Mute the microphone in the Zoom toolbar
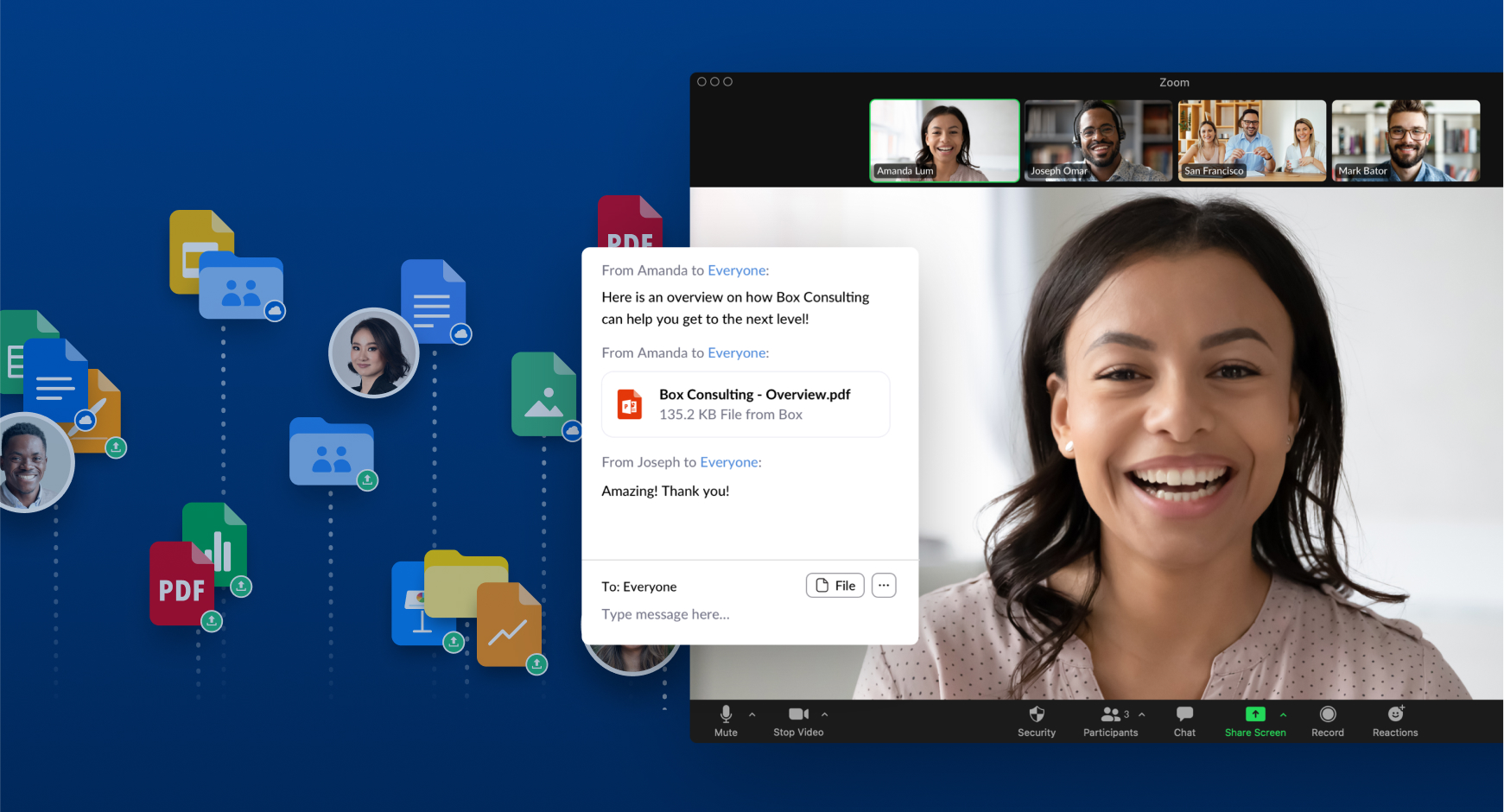Viewport: 1504px width, 812px height. point(726,721)
